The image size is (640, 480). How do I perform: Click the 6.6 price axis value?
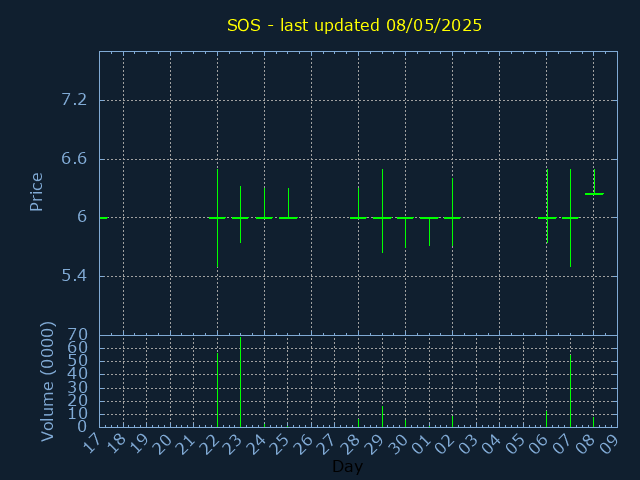pyautogui.click(x=74, y=159)
